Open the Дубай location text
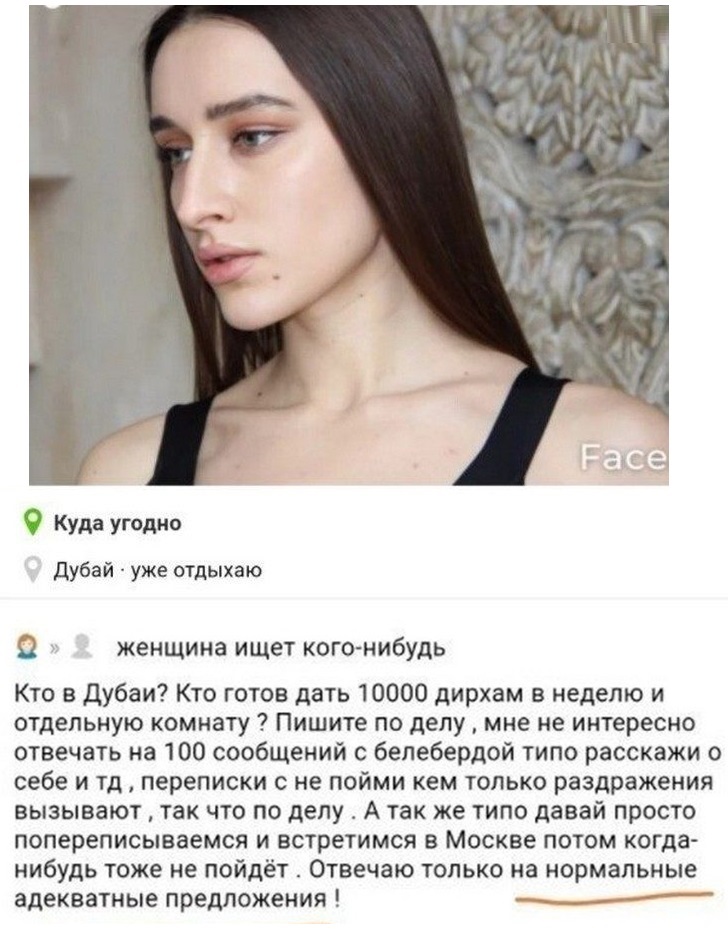The width and height of the screenshot is (728, 932). [84, 571]
